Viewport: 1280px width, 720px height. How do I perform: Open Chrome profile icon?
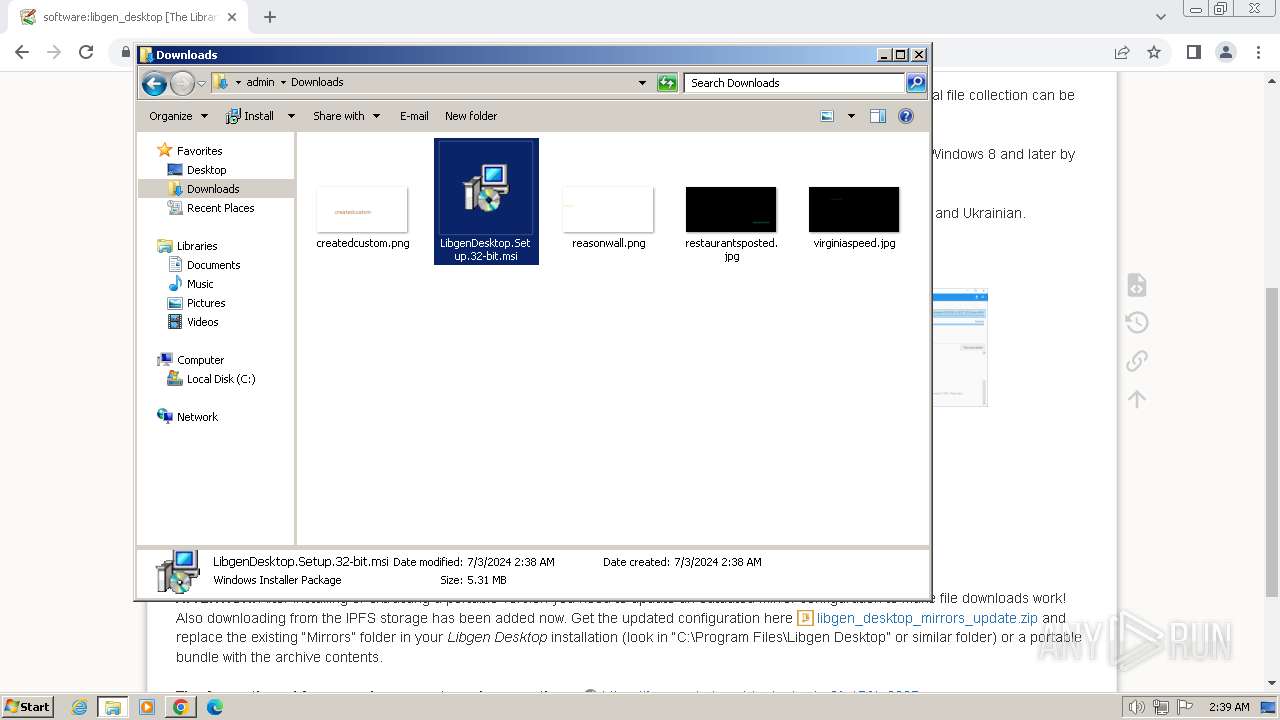(1226, 52)
